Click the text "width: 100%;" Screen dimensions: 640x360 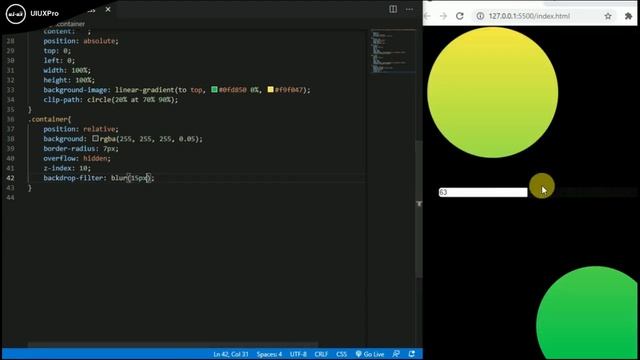[x=67, y=70]
